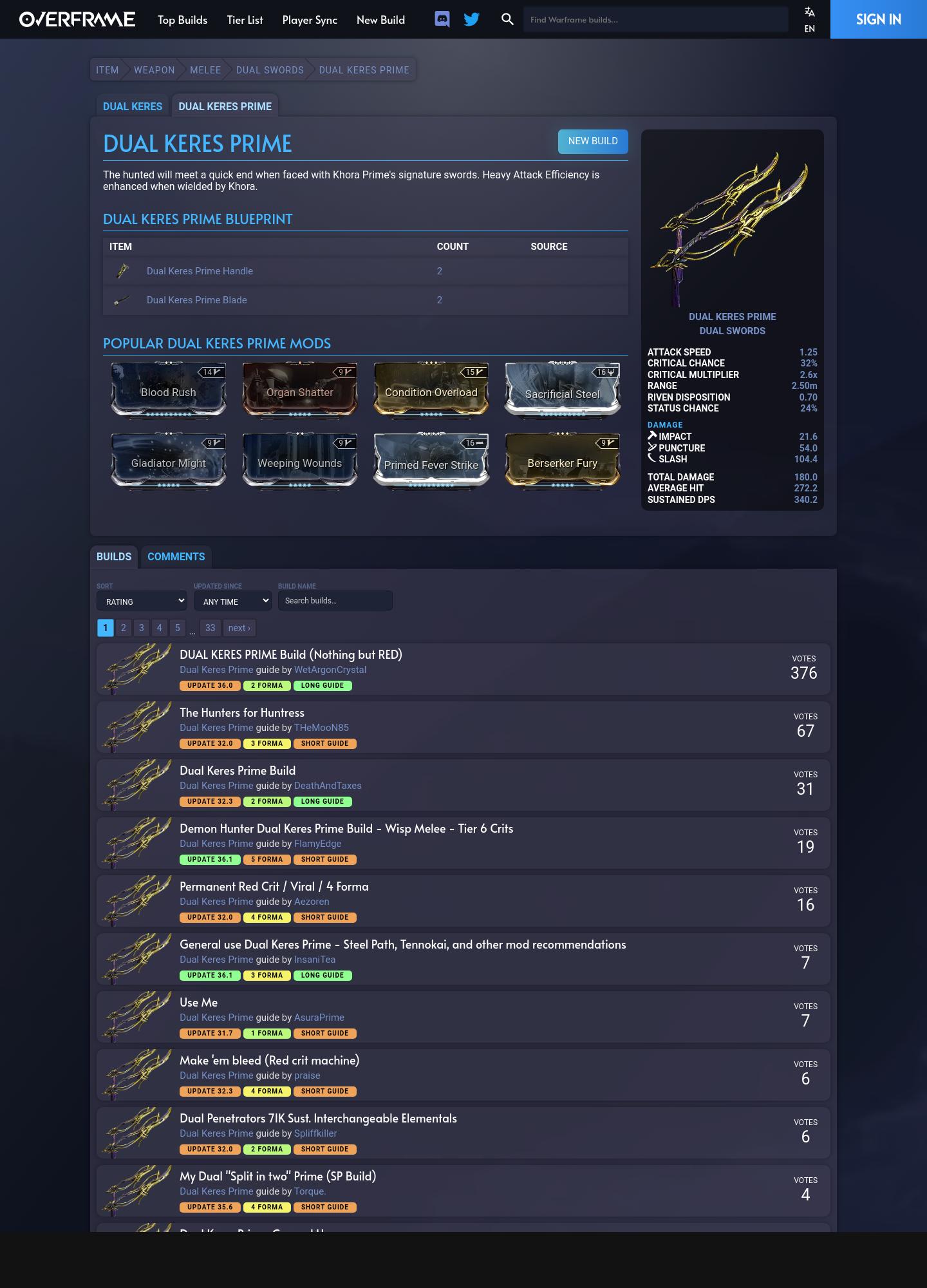Click current page 1 pagination button

coord(106,628)
